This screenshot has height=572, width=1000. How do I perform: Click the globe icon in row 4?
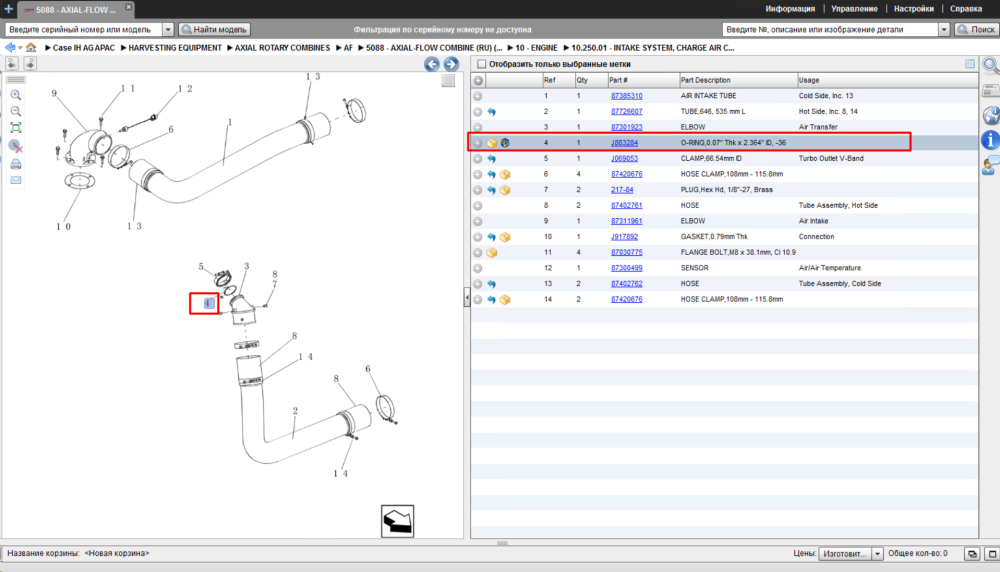point(505,143)
